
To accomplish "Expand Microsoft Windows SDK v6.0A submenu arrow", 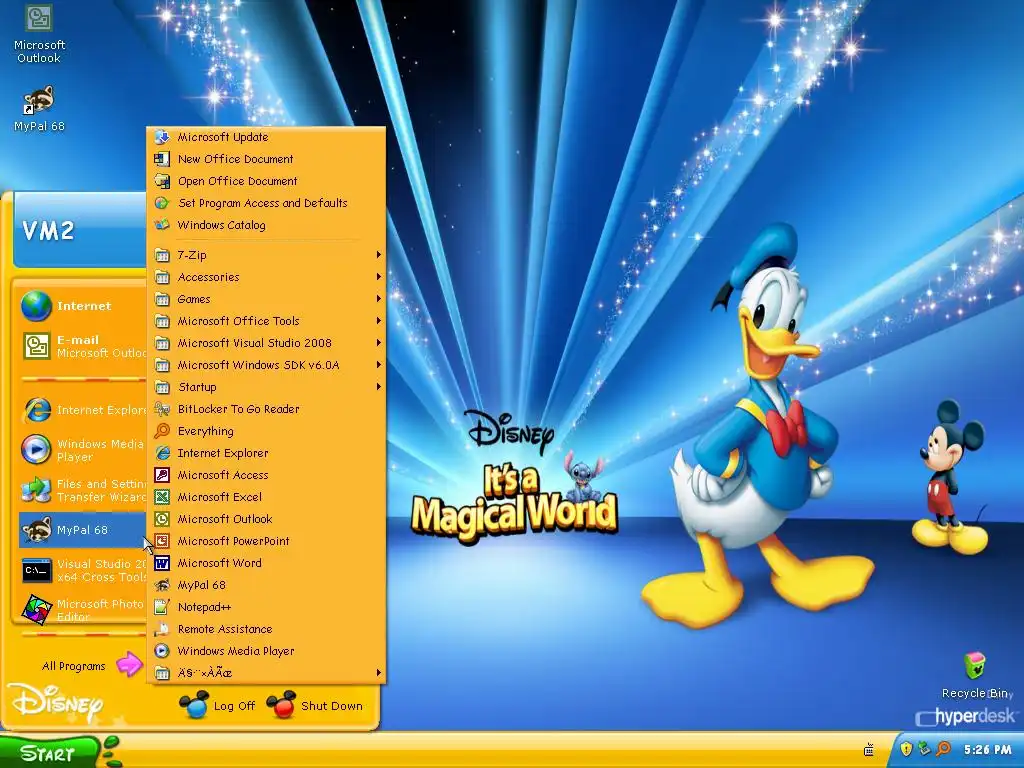I will tap(378, 365).
